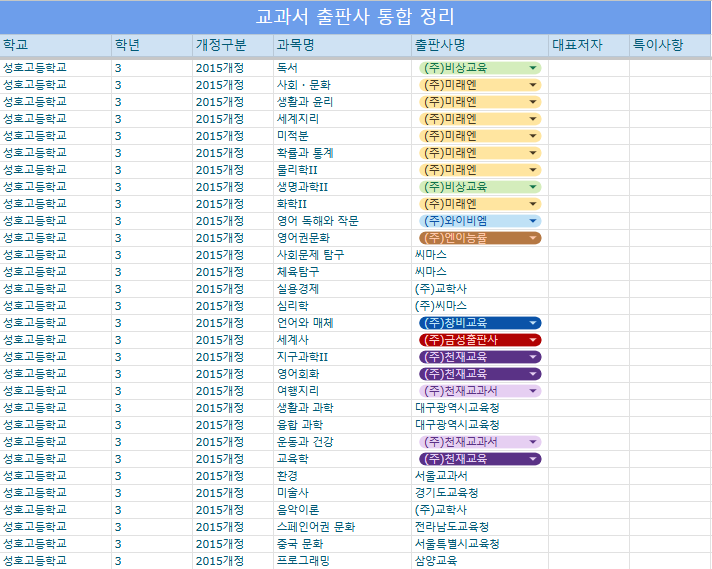Click 성호고등학교 cell in 프로그래밍 row

click(55, 561)
